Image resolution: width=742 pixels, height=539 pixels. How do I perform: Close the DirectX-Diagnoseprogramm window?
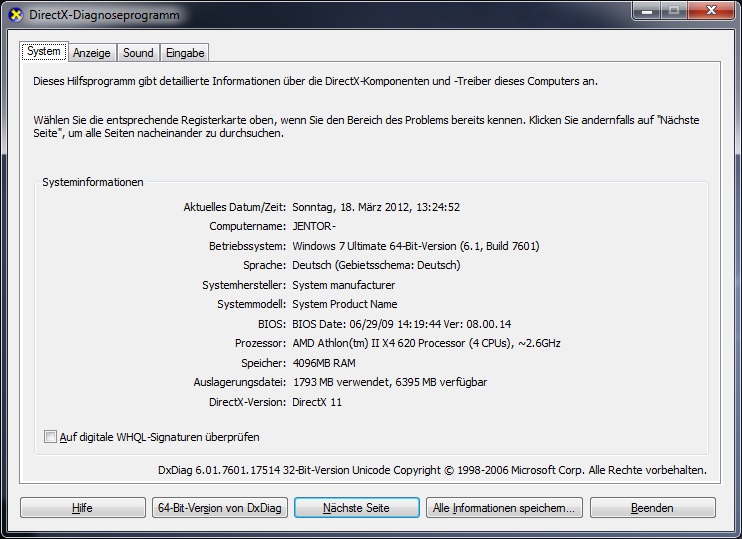click(711, 10)
